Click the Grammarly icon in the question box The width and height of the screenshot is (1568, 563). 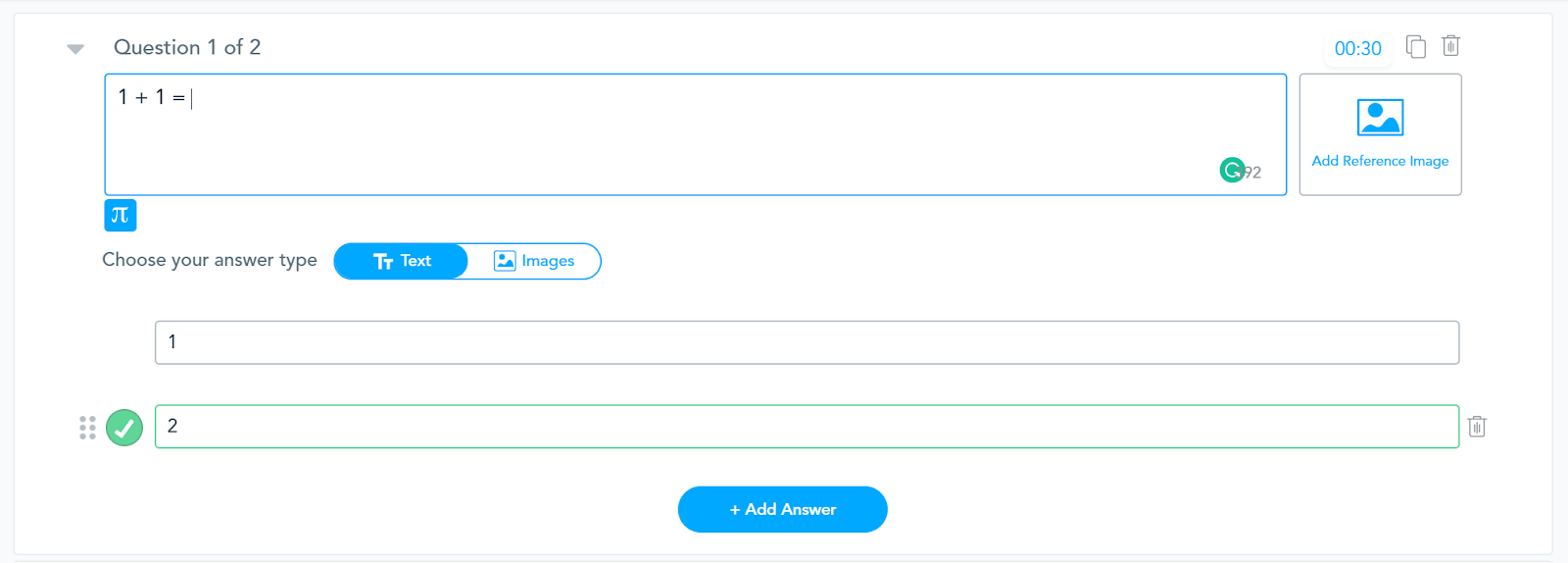pos(1232,171)
